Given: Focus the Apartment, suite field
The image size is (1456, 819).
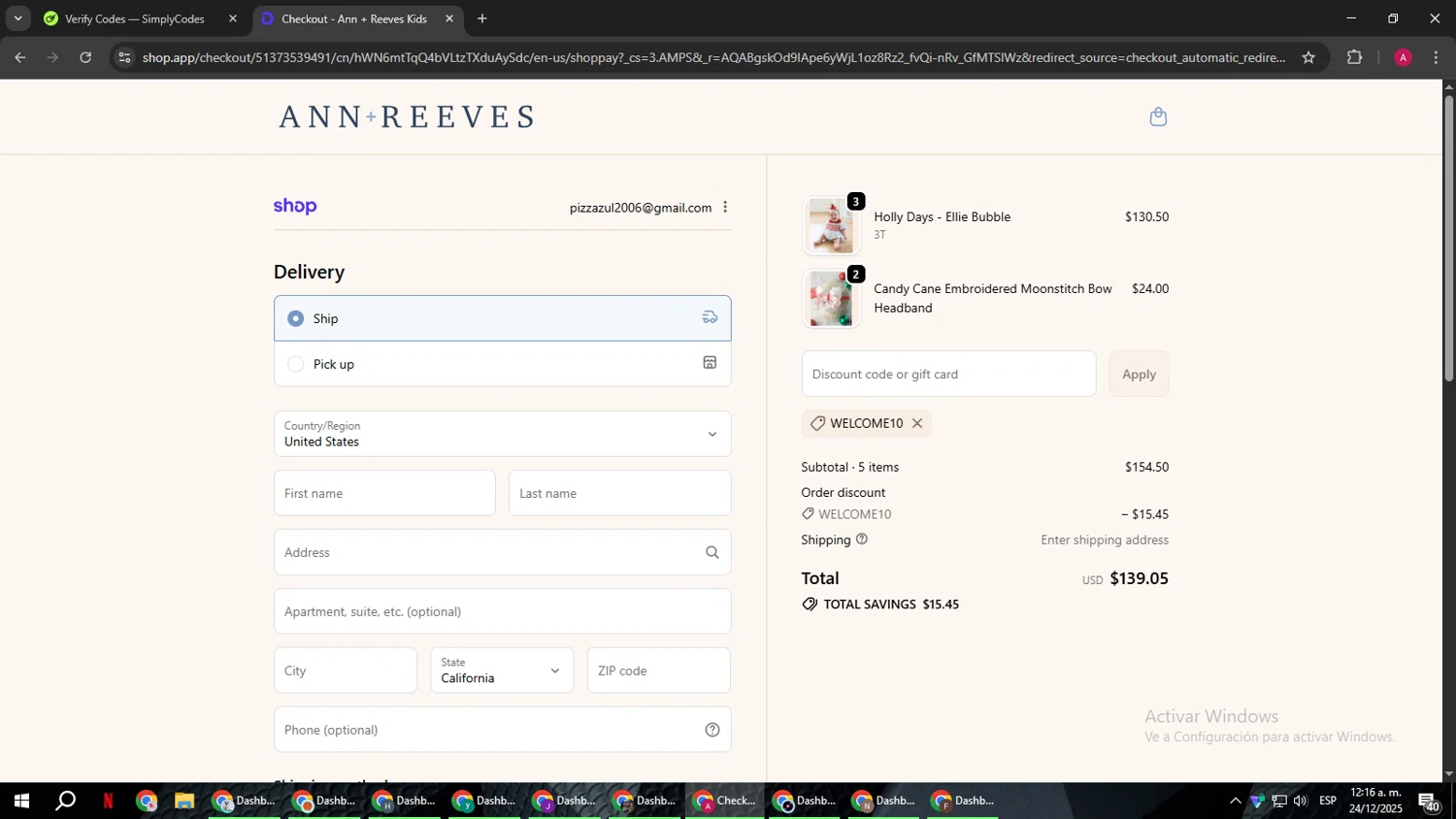Looking at the screenshot, I should point(502,611).
